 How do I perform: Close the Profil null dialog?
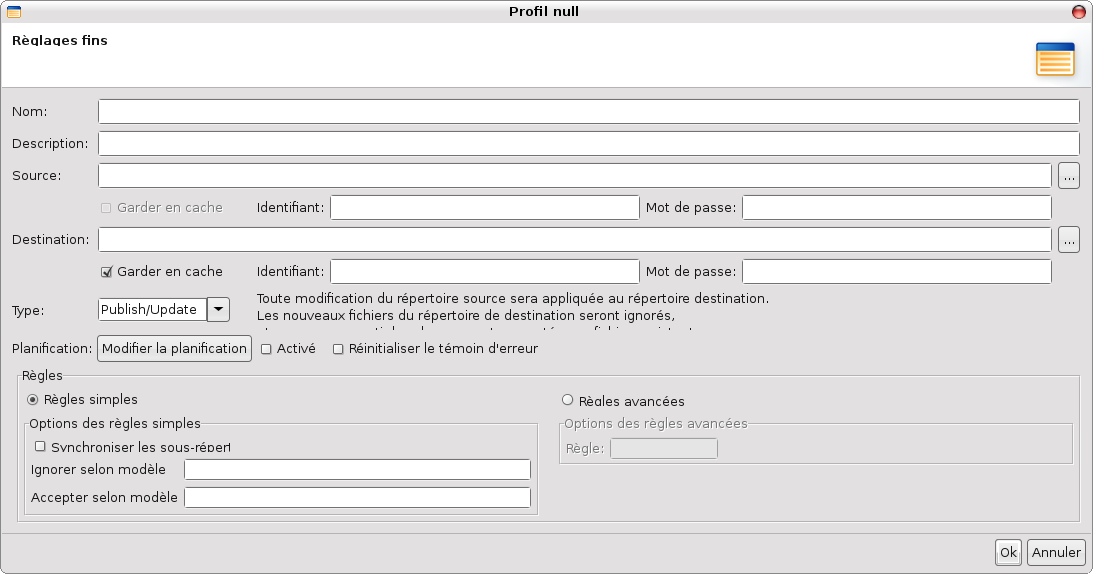(x=1078, y=12)
